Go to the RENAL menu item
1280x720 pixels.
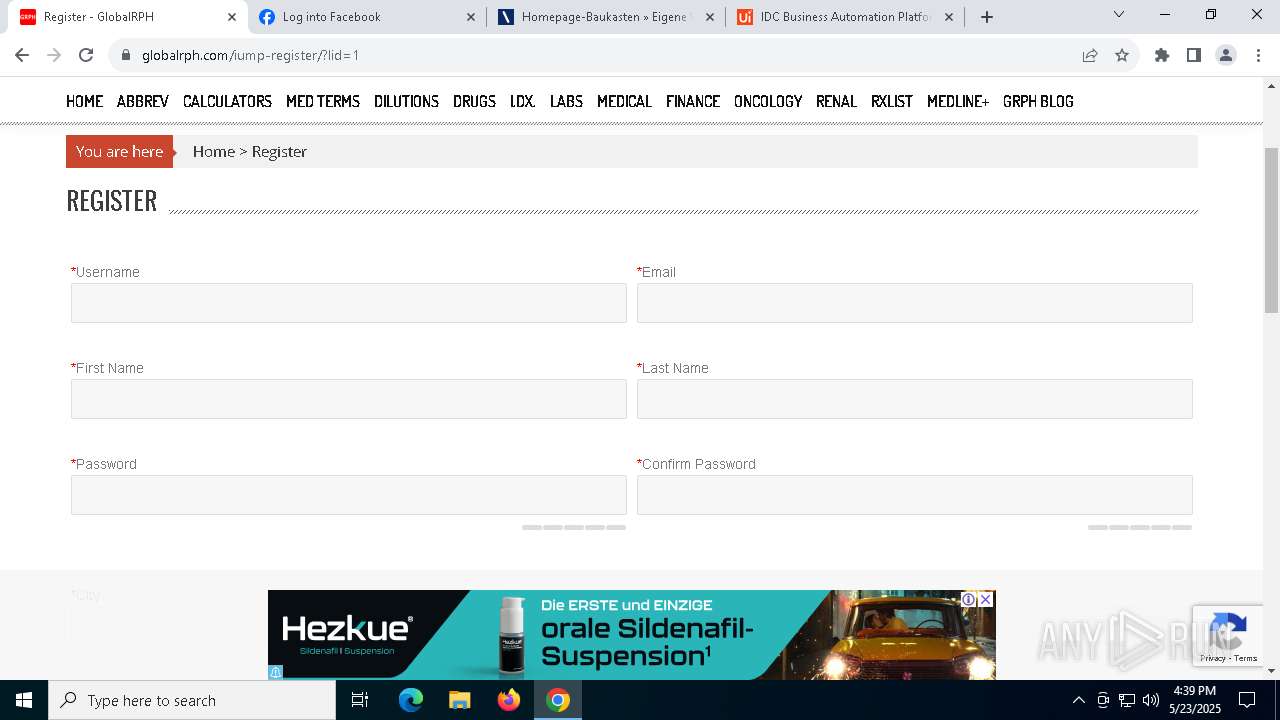(836, 101)
